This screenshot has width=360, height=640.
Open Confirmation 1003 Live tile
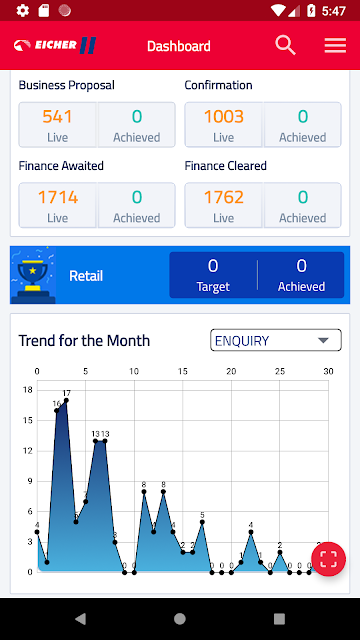click(x=224, y=124)
